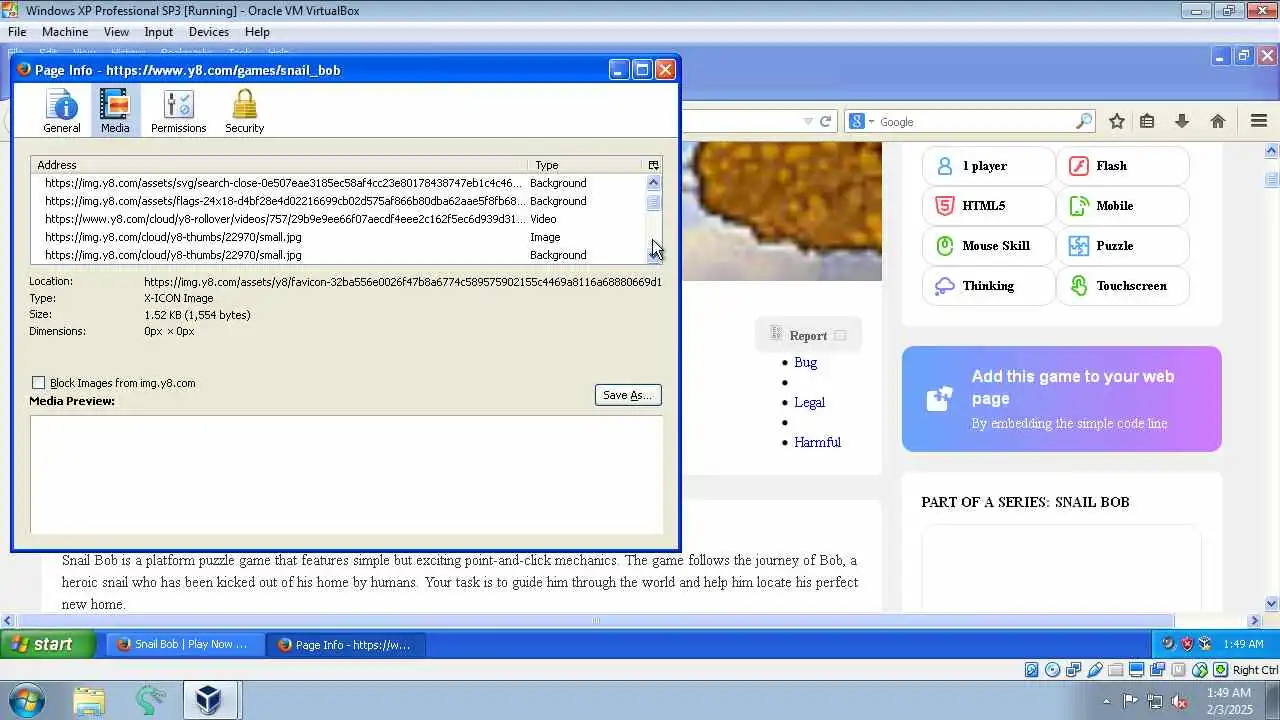
Task: Click the Windows start orb on host
Action: (25, 700)
